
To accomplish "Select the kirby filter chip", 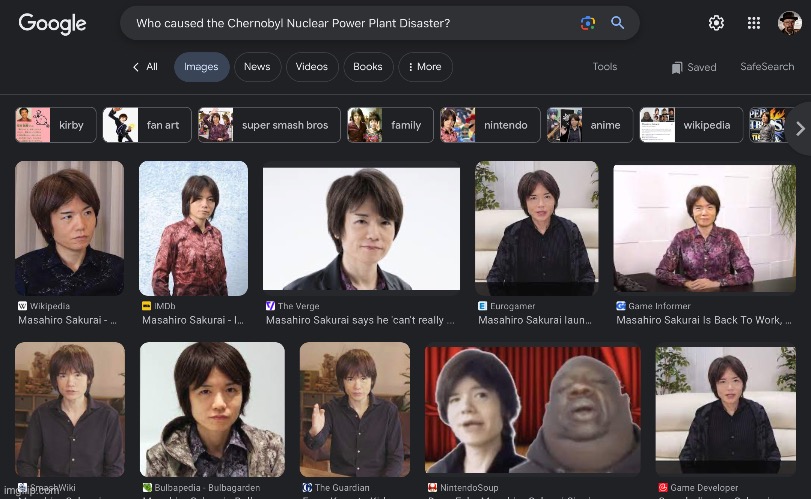I will click(56, 125).
